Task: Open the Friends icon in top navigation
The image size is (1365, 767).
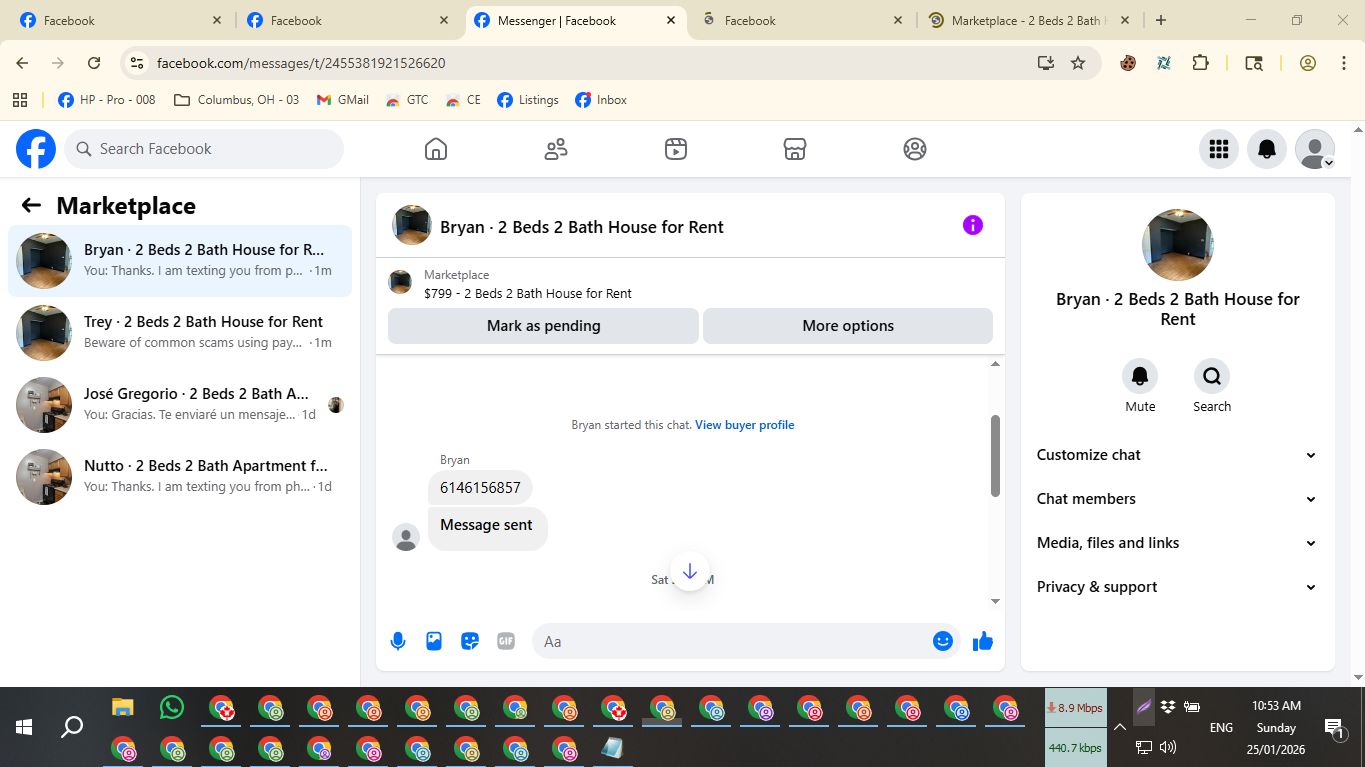Action: 556,149
